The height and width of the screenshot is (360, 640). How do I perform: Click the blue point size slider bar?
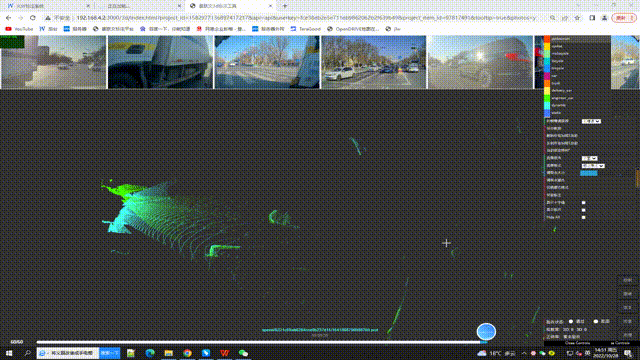[589, 173]
